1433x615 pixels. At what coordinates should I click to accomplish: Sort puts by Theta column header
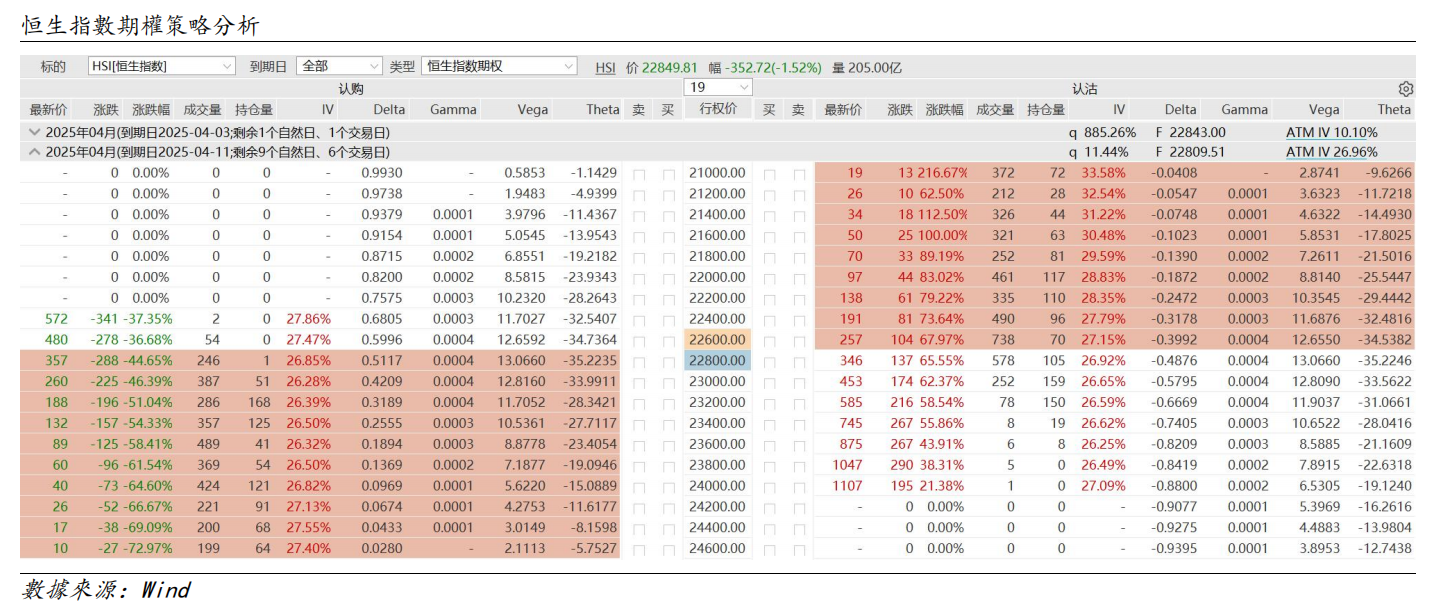(x=1394, y=110)
